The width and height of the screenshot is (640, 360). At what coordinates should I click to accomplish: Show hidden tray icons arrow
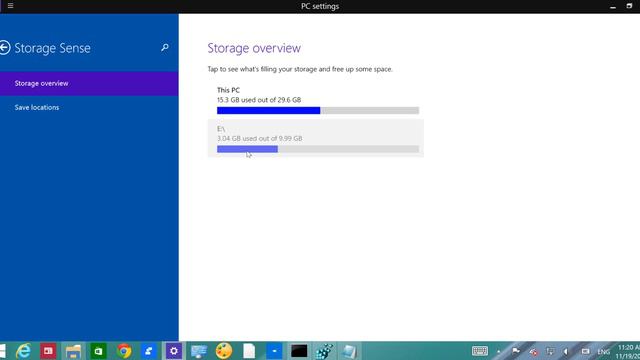498,351
